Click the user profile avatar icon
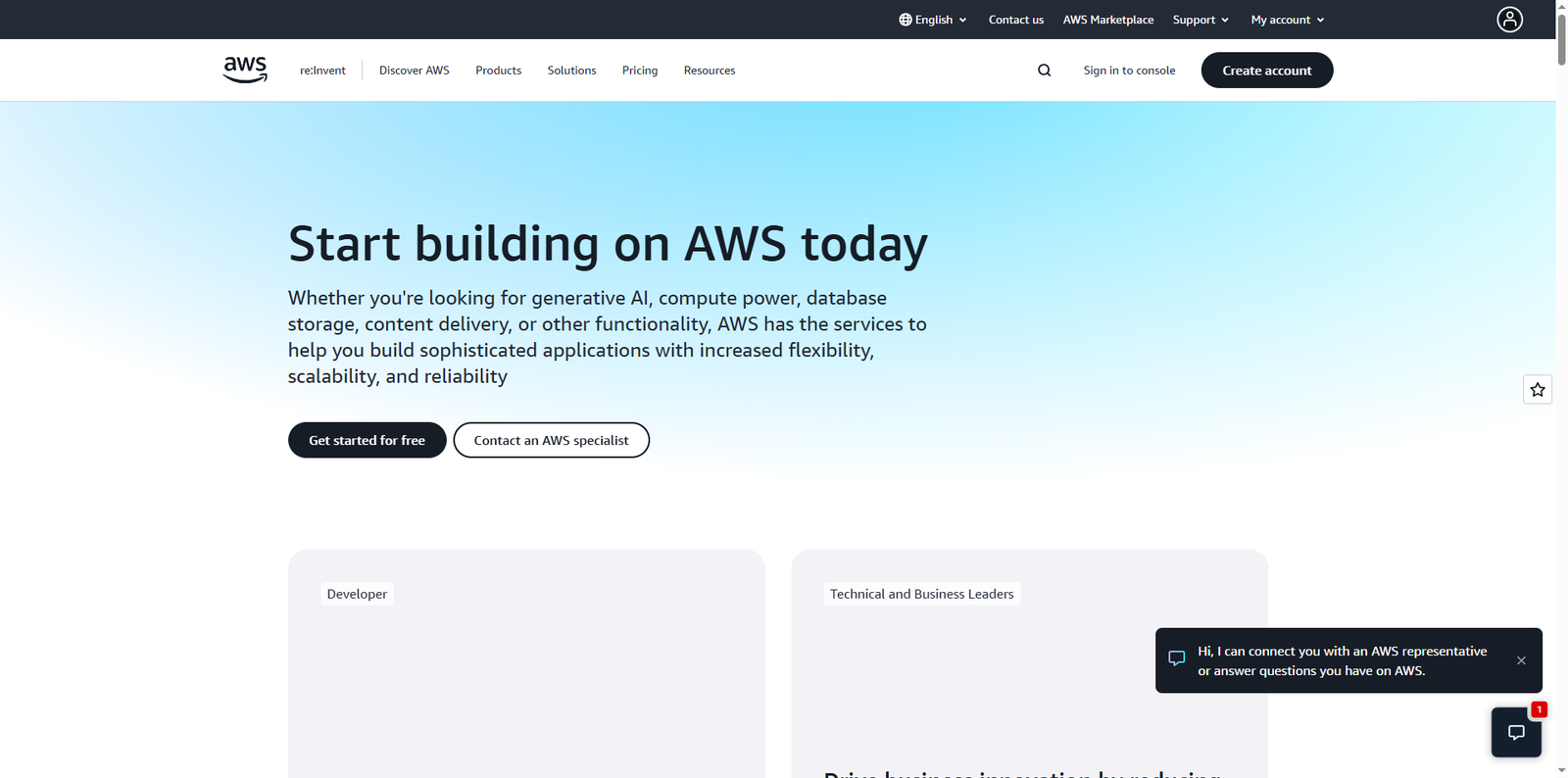Image resolution: width=1568 pixels, height=778 pixels. pos(1509,20)
